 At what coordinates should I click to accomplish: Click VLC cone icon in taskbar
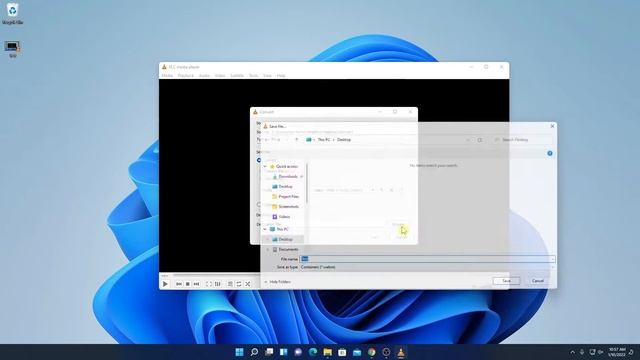pyautogui.click(x=401, y=352)
